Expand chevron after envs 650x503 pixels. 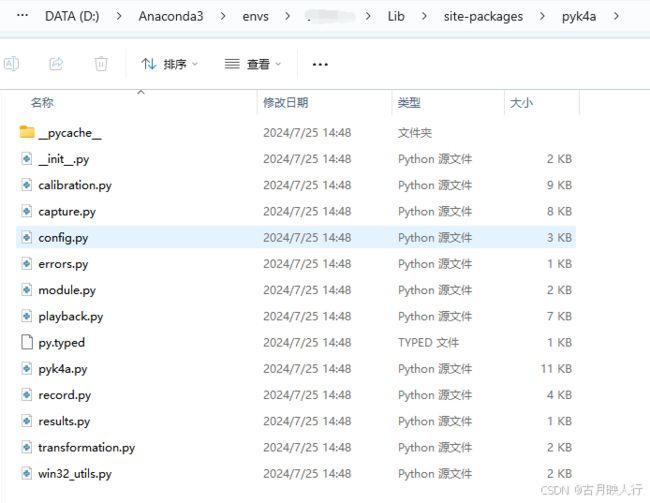click(x=287, y=16)
